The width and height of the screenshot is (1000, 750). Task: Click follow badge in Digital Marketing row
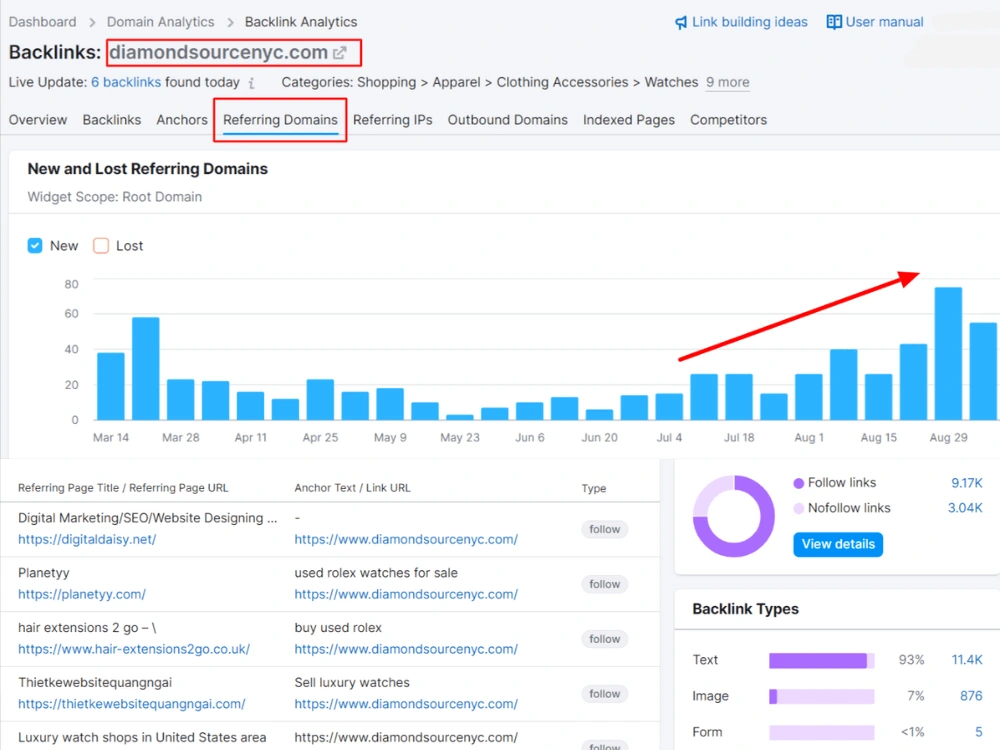tap(604, 529)
